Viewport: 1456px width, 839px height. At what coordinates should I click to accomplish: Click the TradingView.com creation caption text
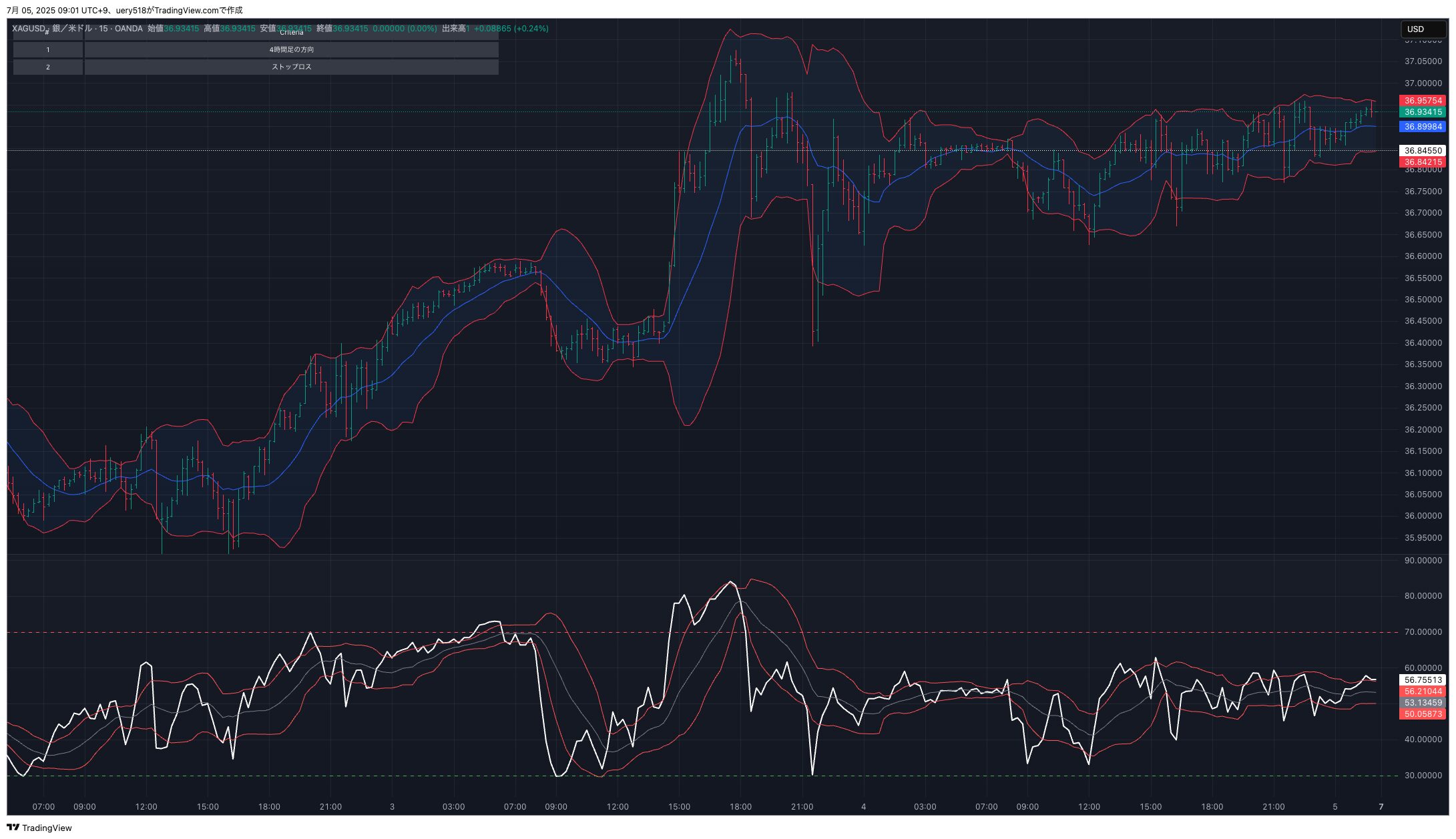click(x=125, y=10)
